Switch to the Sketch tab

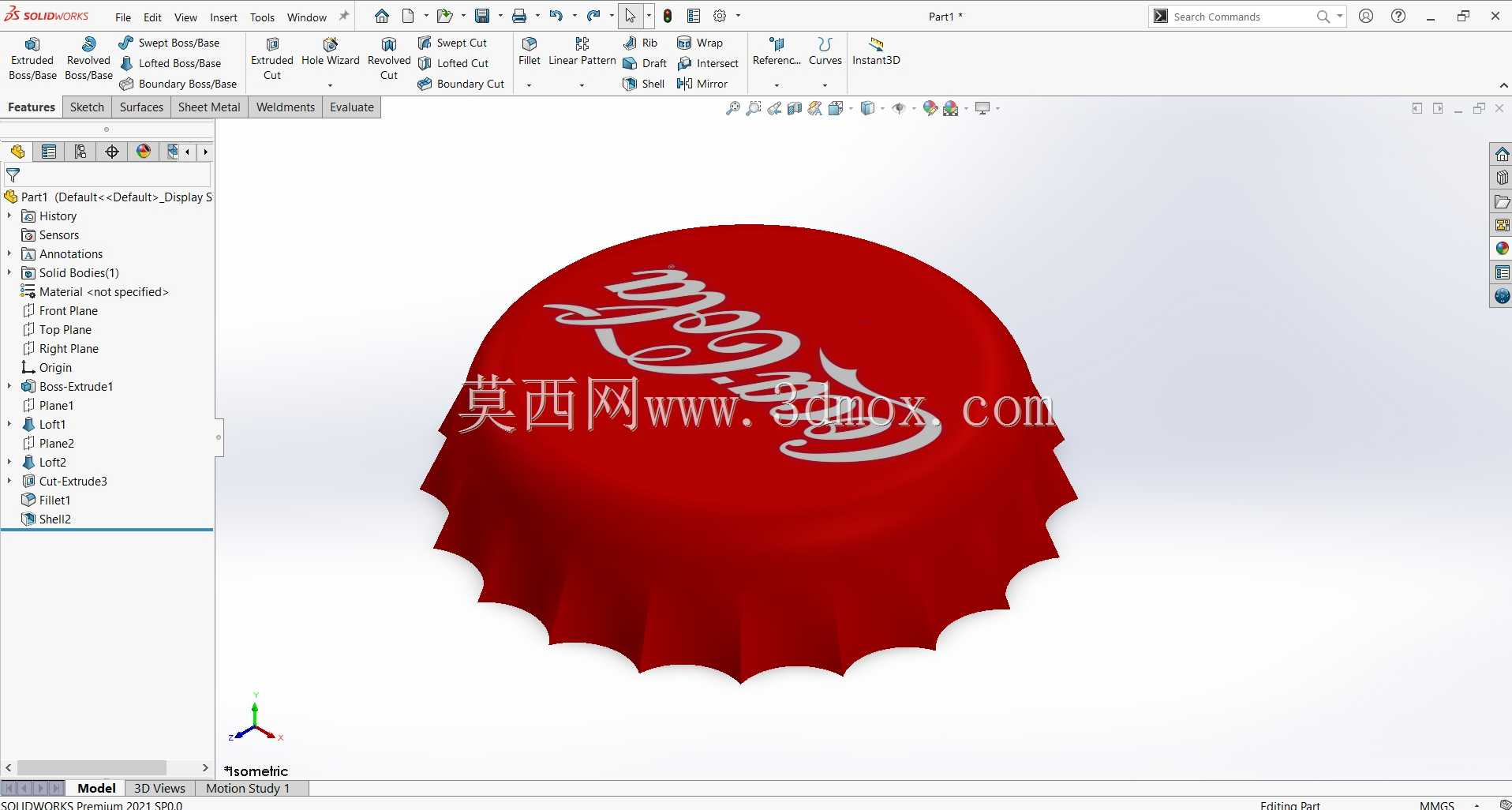(x=87, y=107)
